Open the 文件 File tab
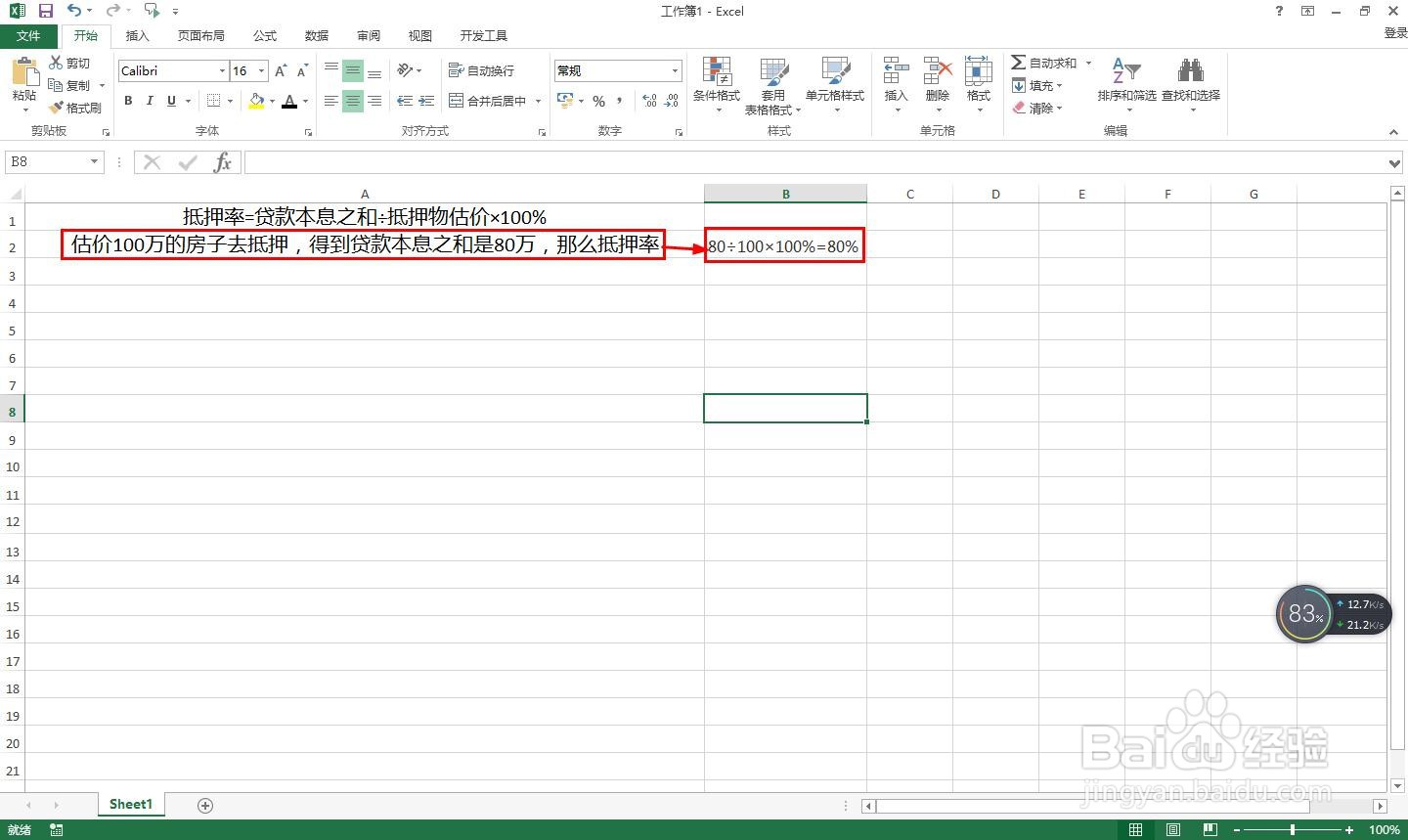 pyautogui.click(x=28, y=35)
